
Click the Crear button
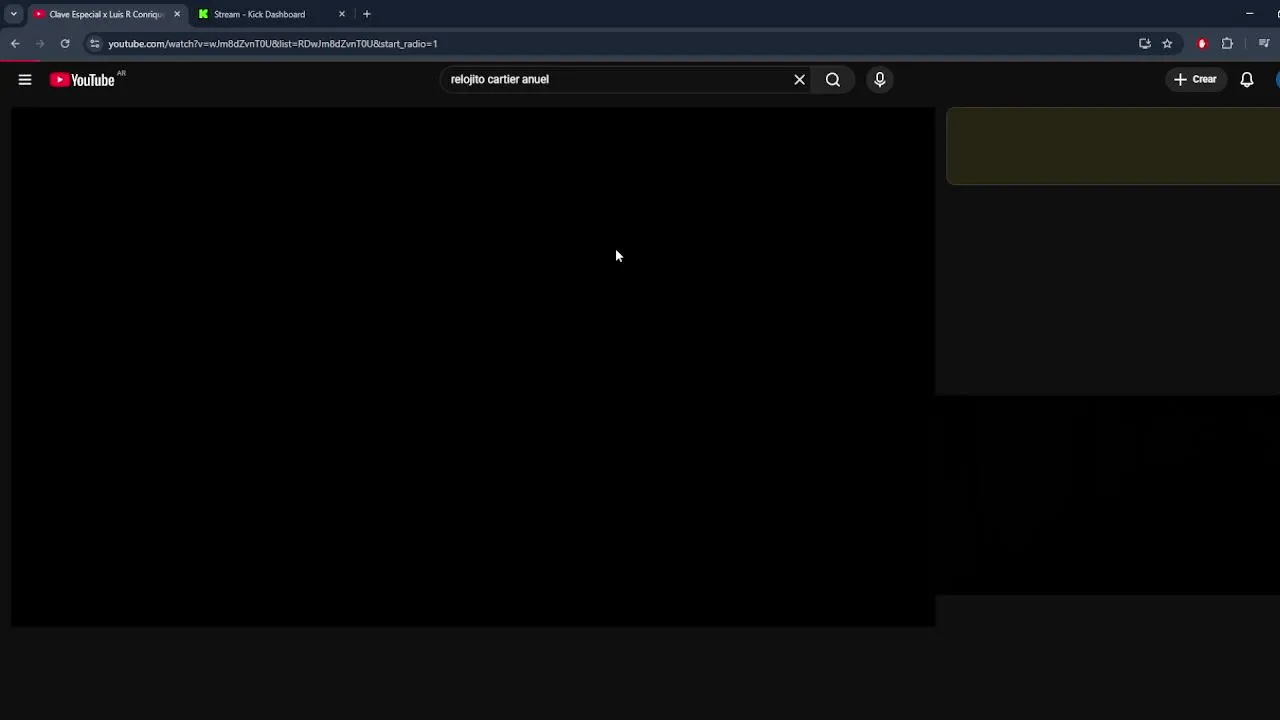1196,79
